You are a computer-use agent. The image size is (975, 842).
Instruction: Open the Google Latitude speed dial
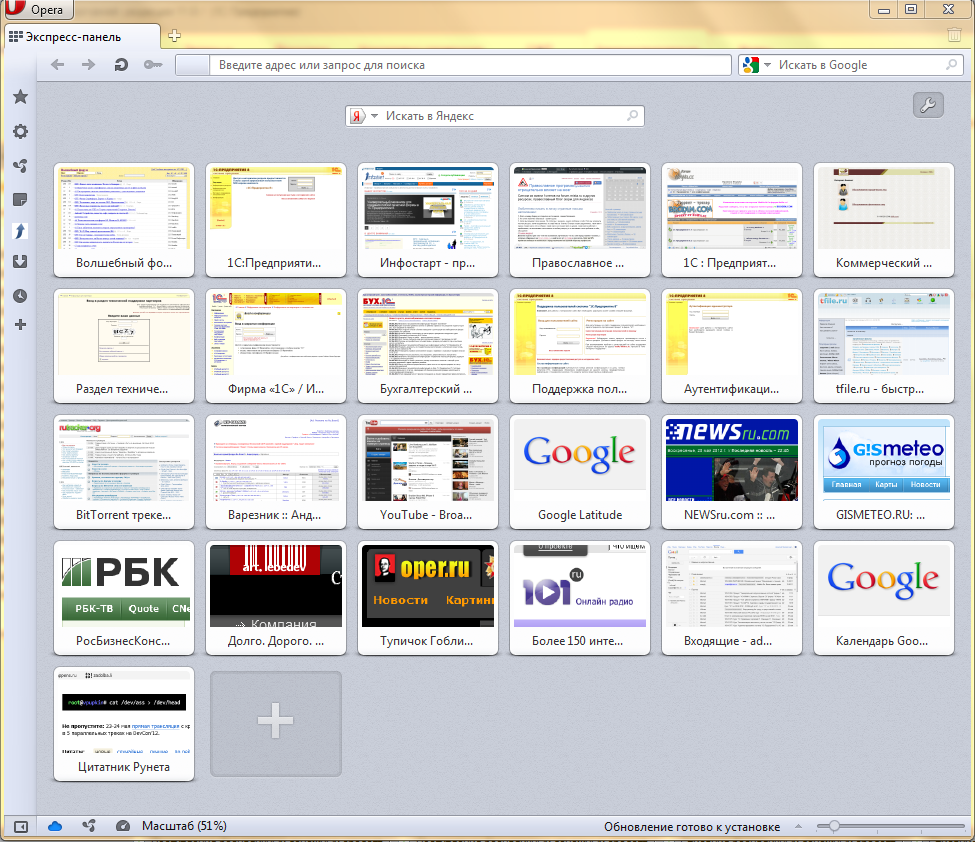pos(580,472)
